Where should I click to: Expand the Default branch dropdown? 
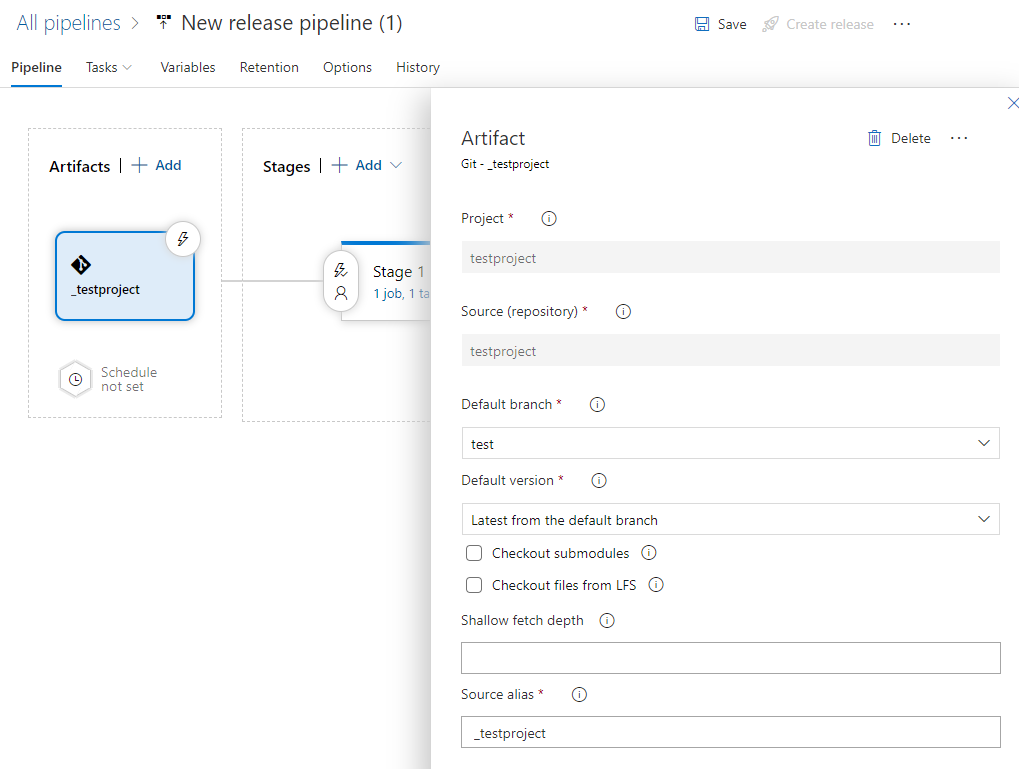[984, 443]
